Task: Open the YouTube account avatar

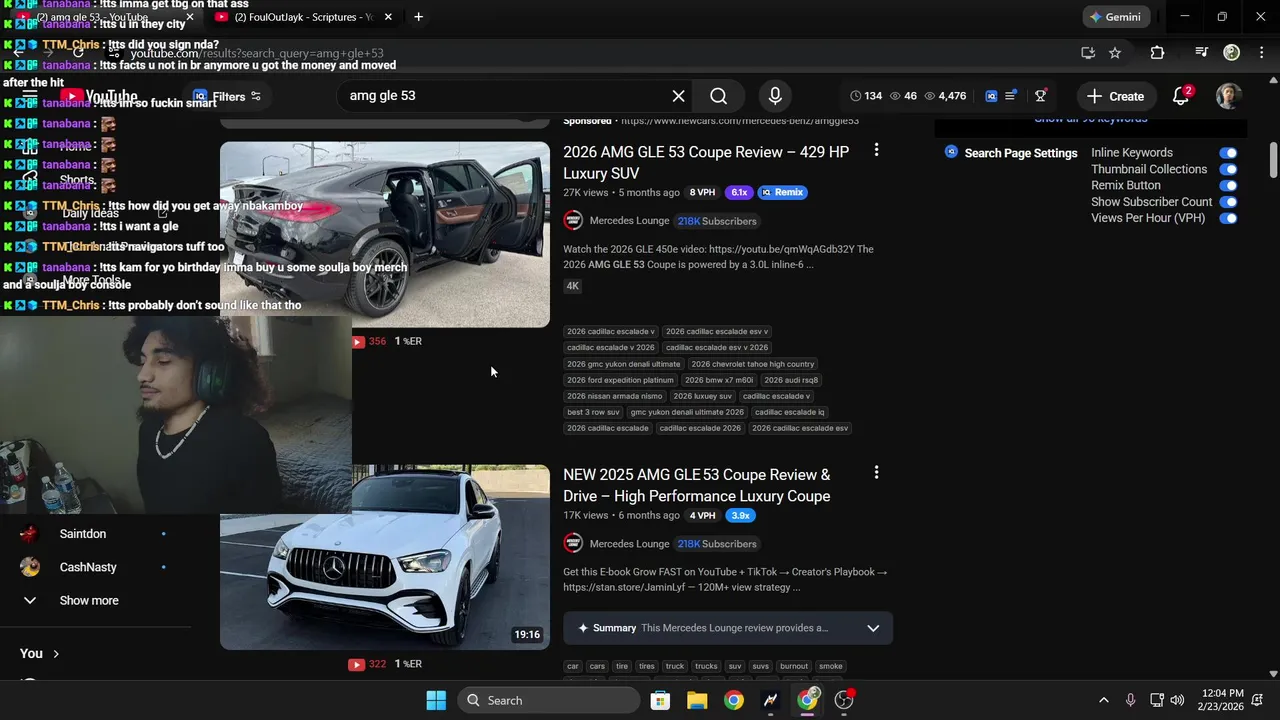Action: pos(1229,96)
